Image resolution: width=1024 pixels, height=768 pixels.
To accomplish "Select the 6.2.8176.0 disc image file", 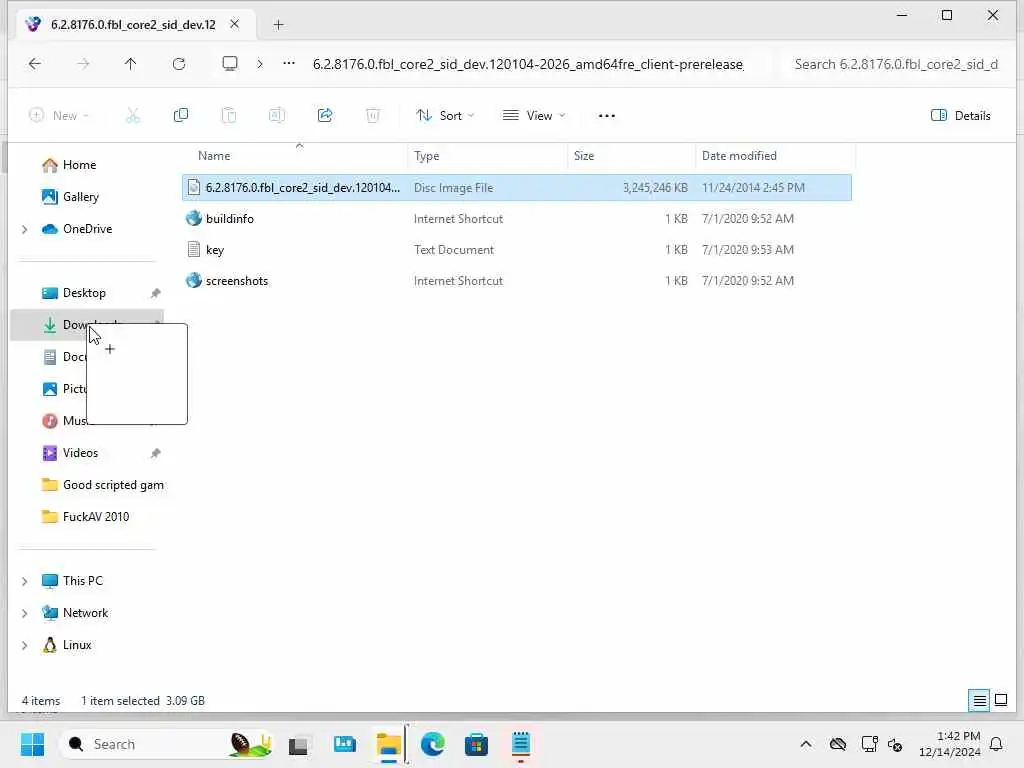I will point(517,188).
